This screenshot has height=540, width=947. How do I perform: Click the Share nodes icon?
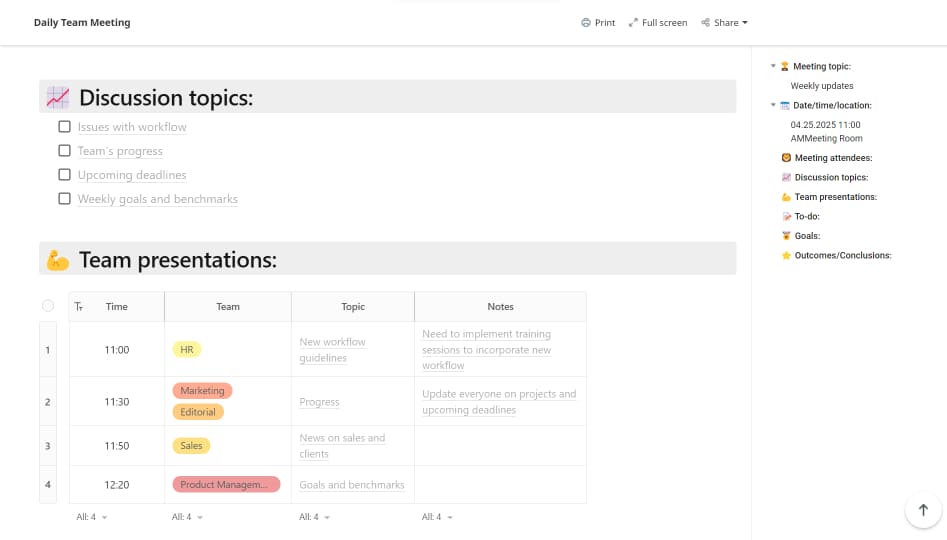pos(705,22)
